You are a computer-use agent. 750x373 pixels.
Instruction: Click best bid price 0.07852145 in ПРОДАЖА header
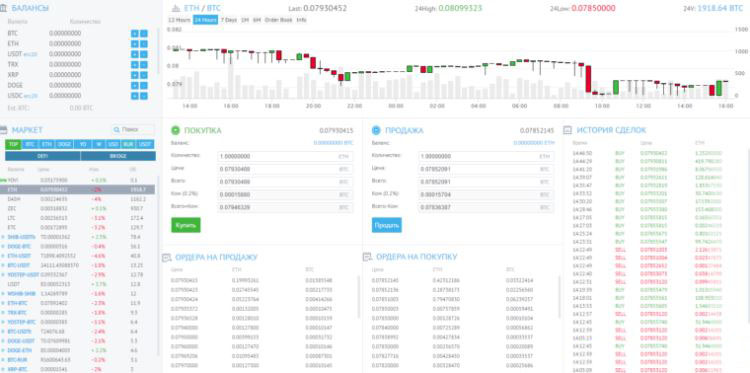pos(537,131)
